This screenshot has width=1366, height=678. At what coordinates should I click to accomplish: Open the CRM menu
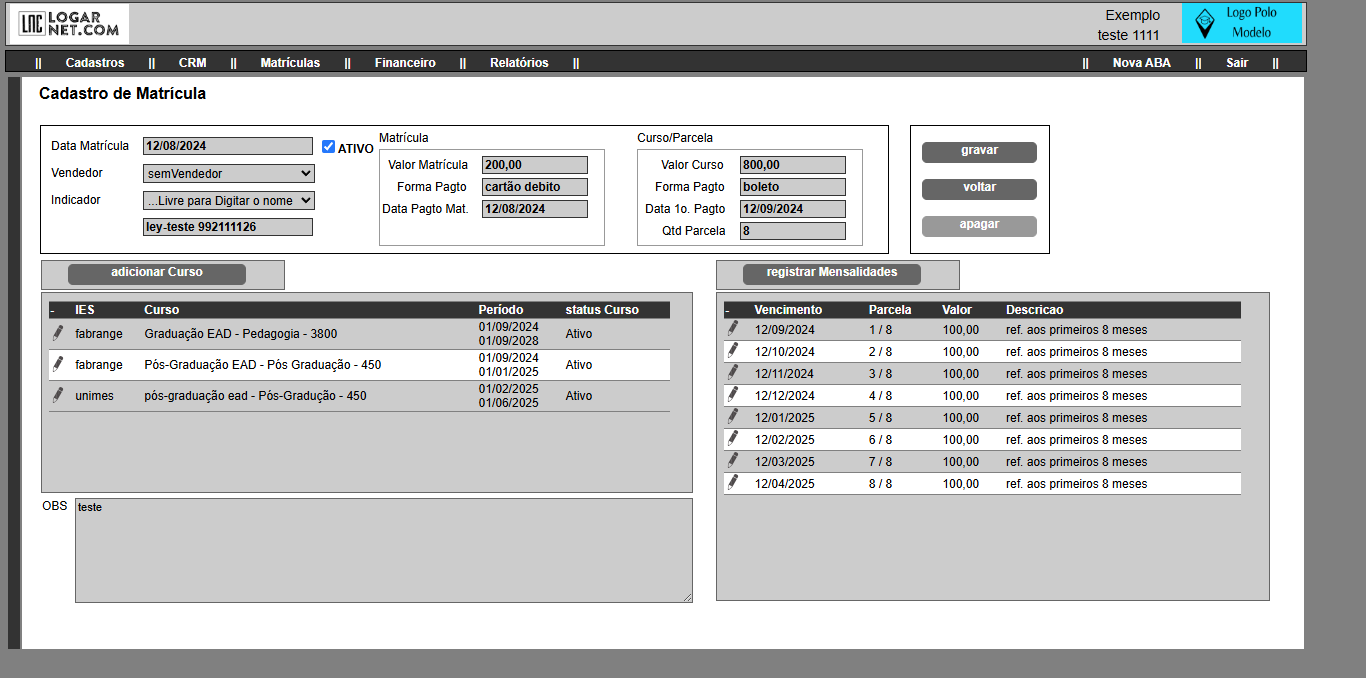pos(193,63)
